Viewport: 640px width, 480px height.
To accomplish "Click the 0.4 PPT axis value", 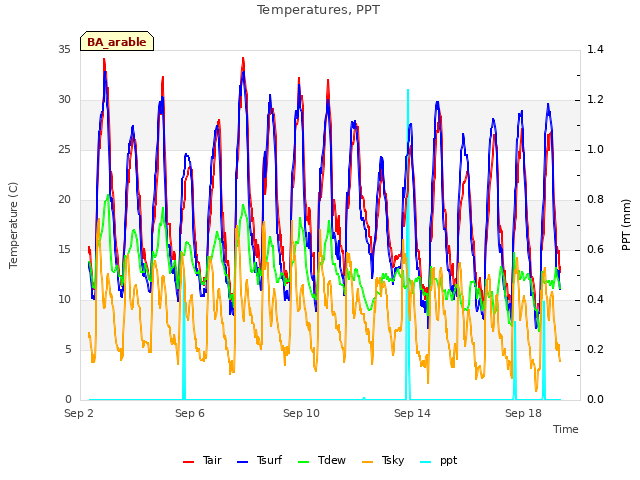I will 595,300.
